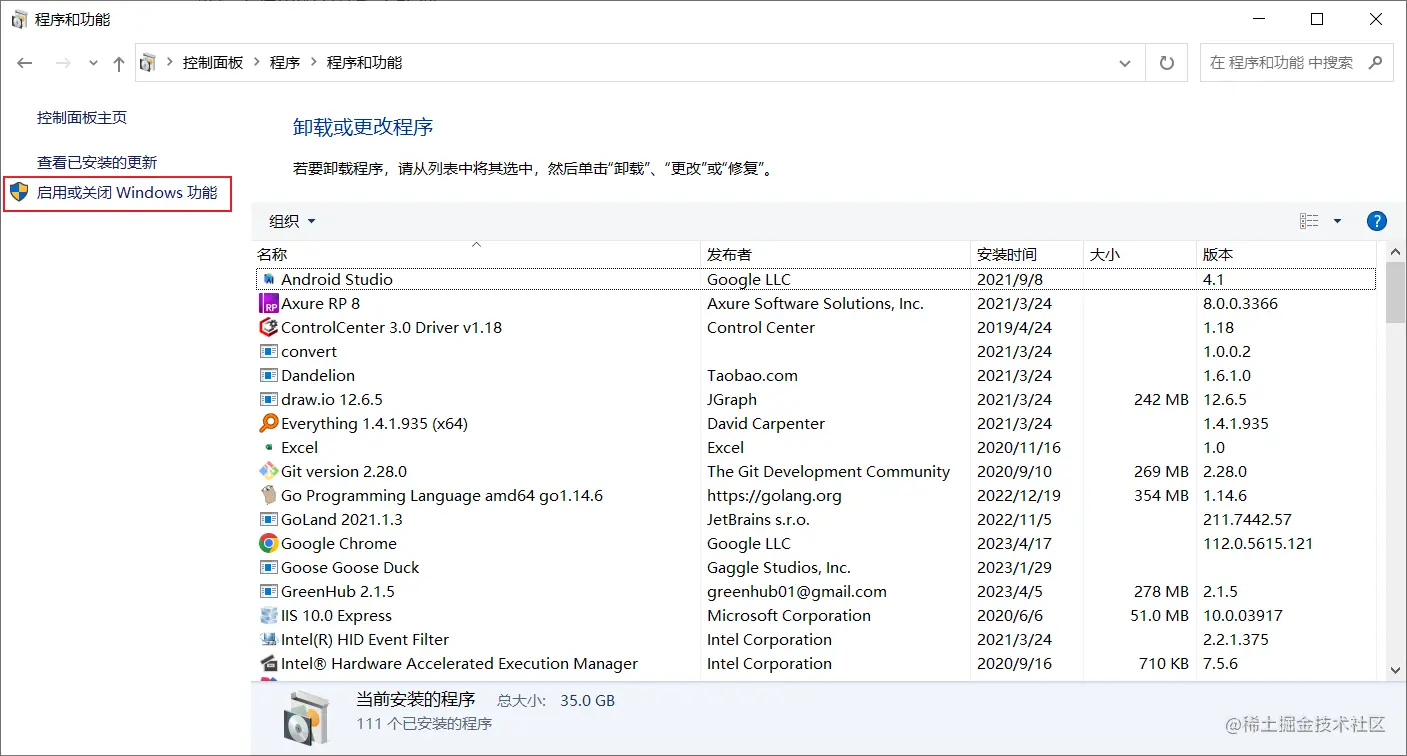
Task: Click the IIS 10.0 Express icon
Action: (268, 616)
